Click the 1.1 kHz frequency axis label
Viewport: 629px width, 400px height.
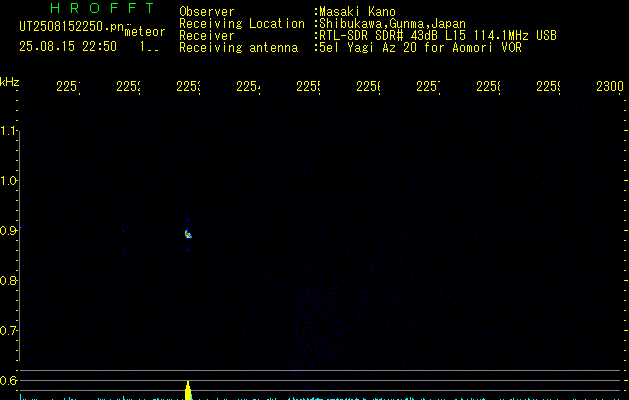(x=9, y=130)
